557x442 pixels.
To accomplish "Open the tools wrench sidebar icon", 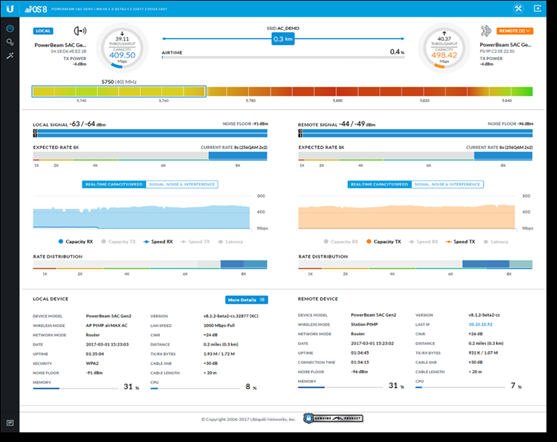I will 10,56.
